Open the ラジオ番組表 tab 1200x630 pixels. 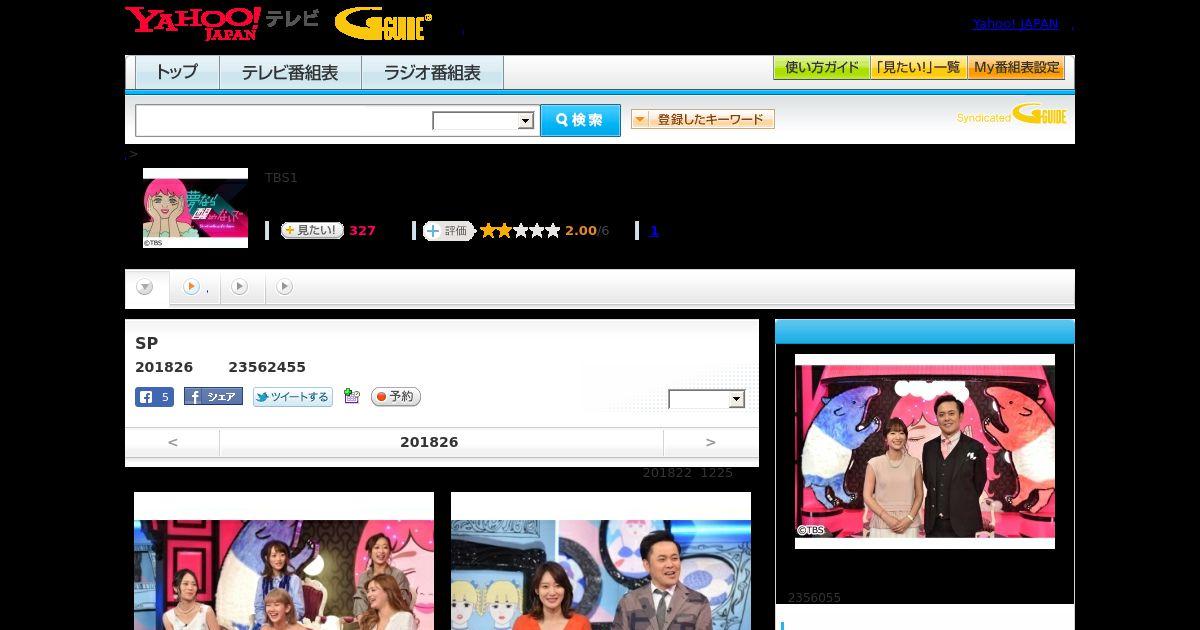pos(432,72)
